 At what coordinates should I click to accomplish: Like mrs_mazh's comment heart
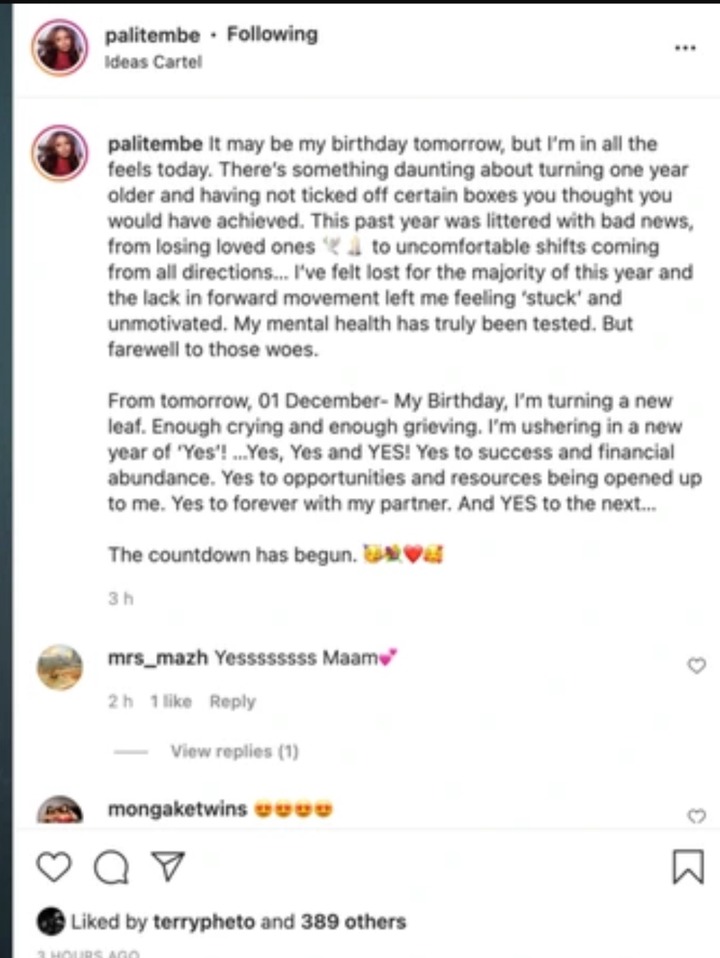[x=697, y=665]
